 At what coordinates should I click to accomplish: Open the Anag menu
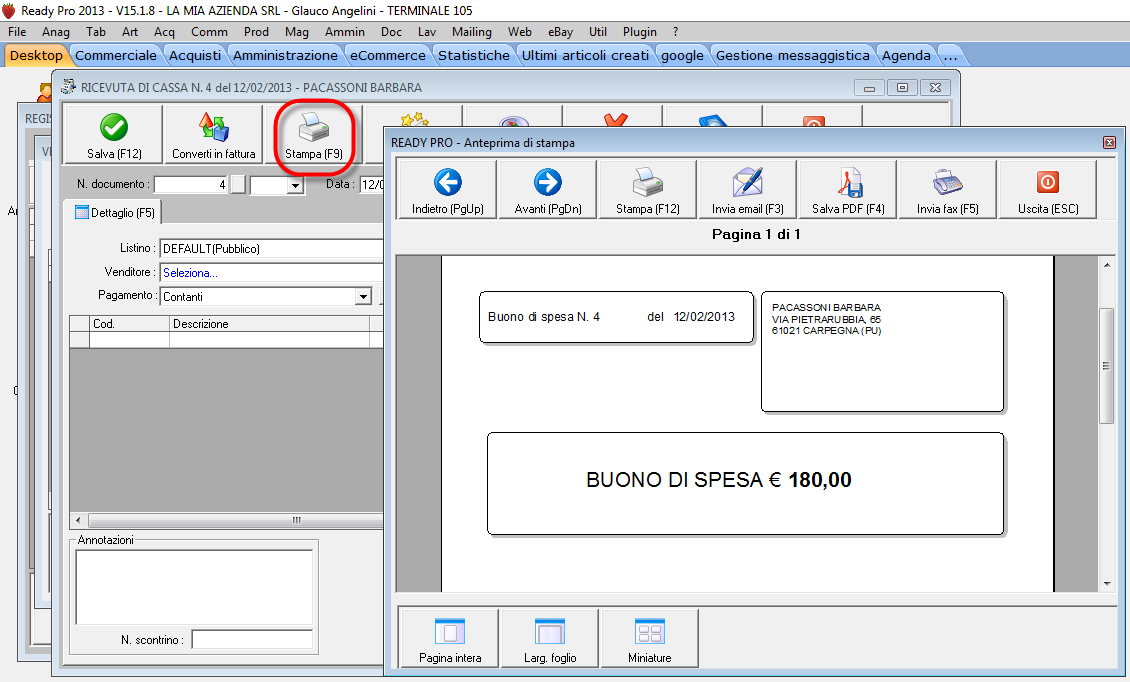(55, 32)
